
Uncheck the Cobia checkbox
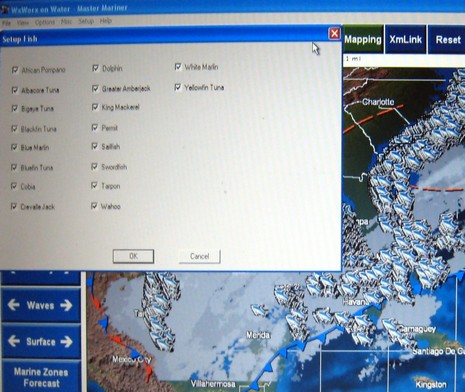14,186
